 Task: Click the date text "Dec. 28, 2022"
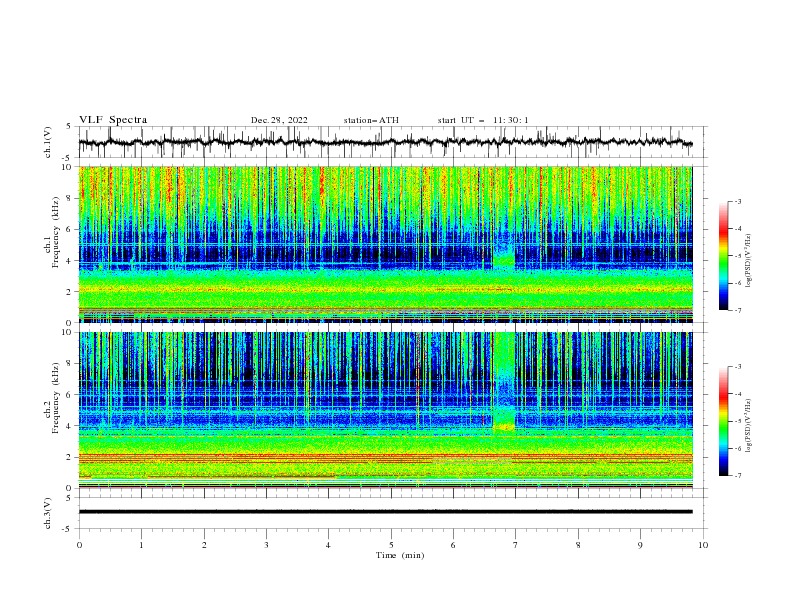click(x=279, y=120)
